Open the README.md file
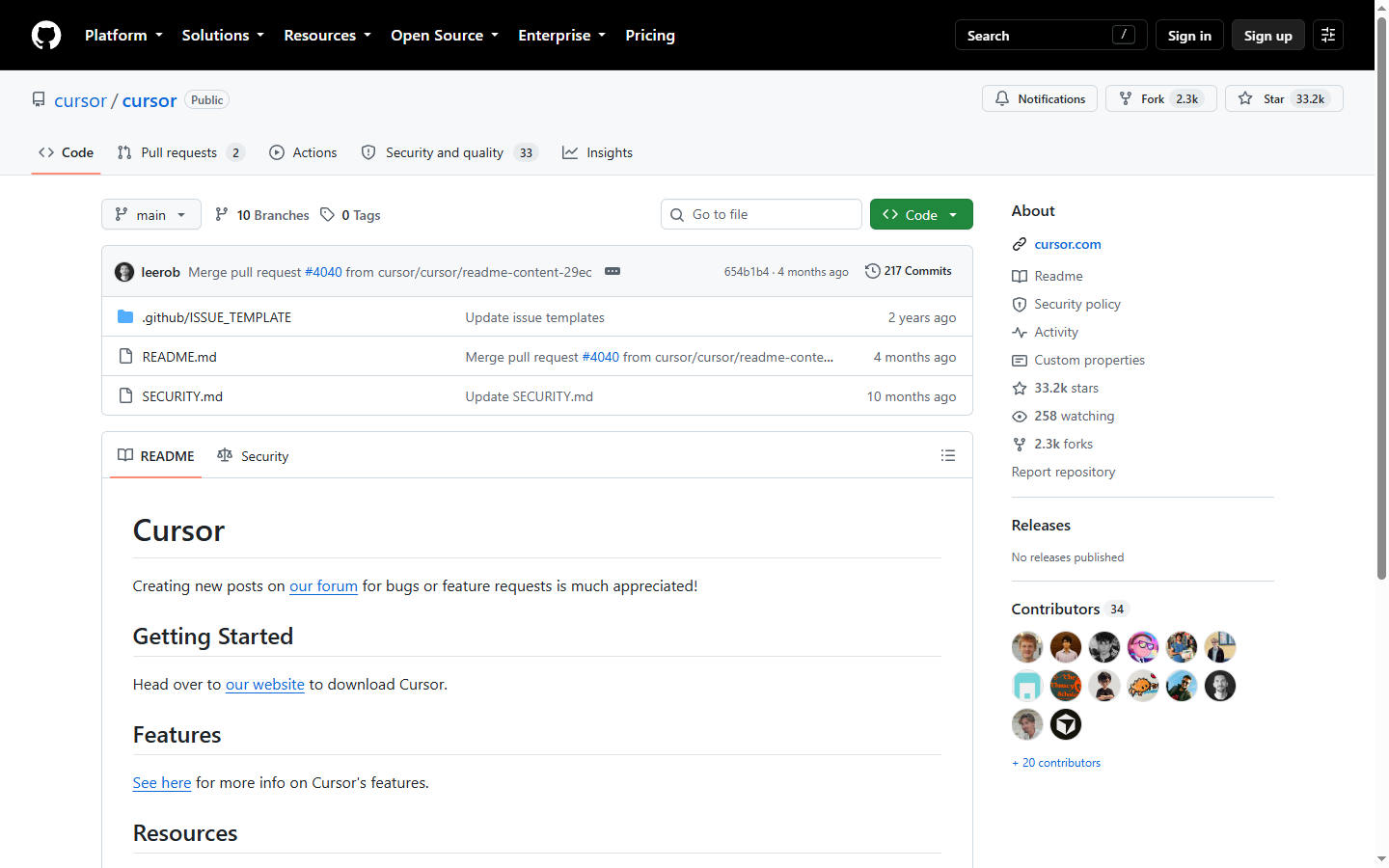This screenshot has height=868, width=1389. pos(179,357)
